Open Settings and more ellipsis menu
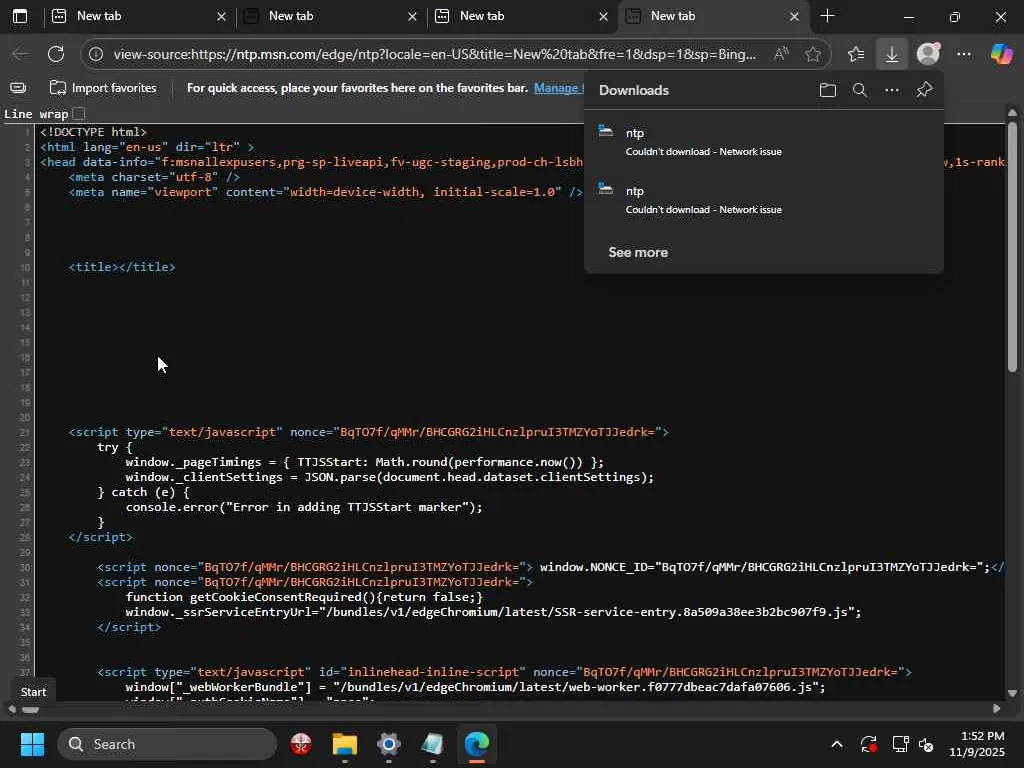The width and height of the screenshot is (1024, 768). [x=964, y=54]
